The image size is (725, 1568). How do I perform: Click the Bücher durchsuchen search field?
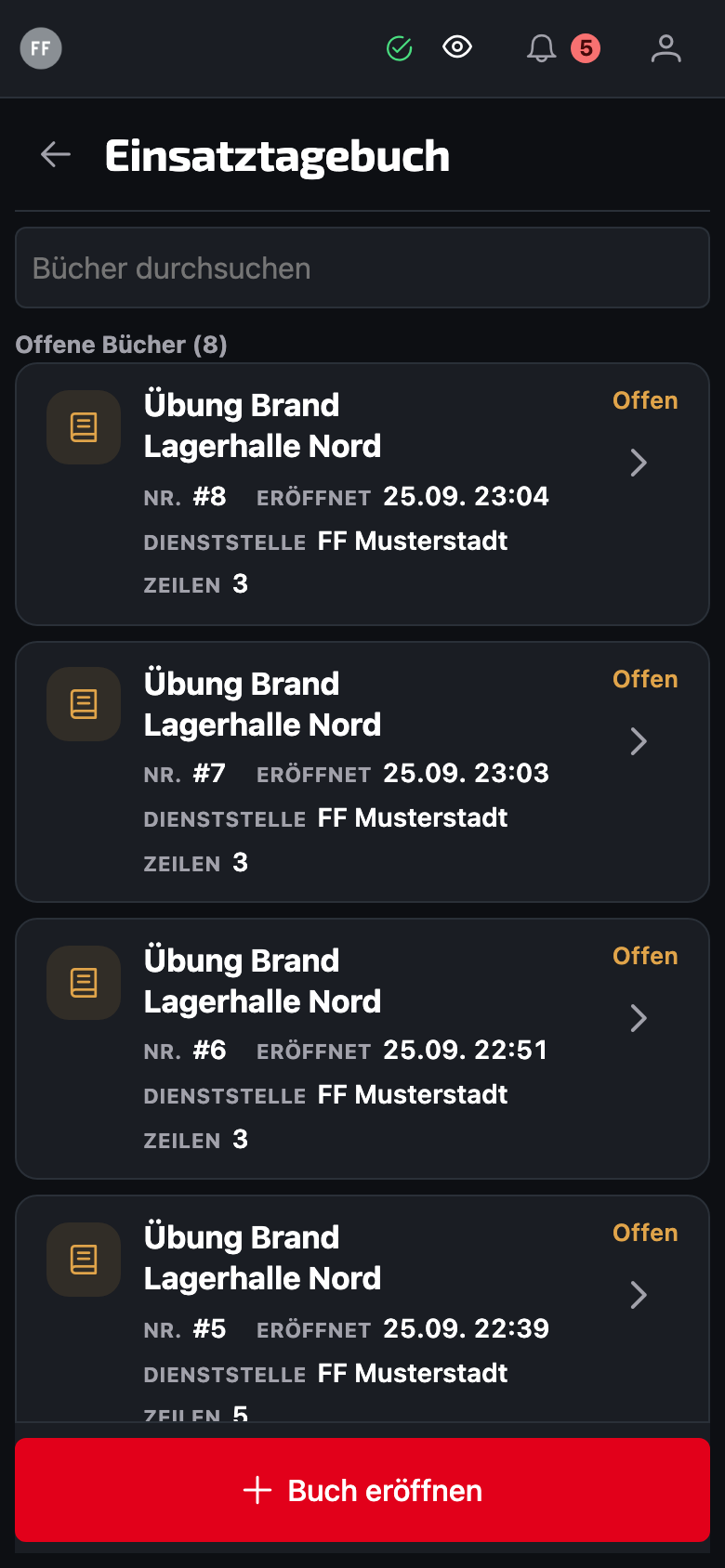coord(362,268)
